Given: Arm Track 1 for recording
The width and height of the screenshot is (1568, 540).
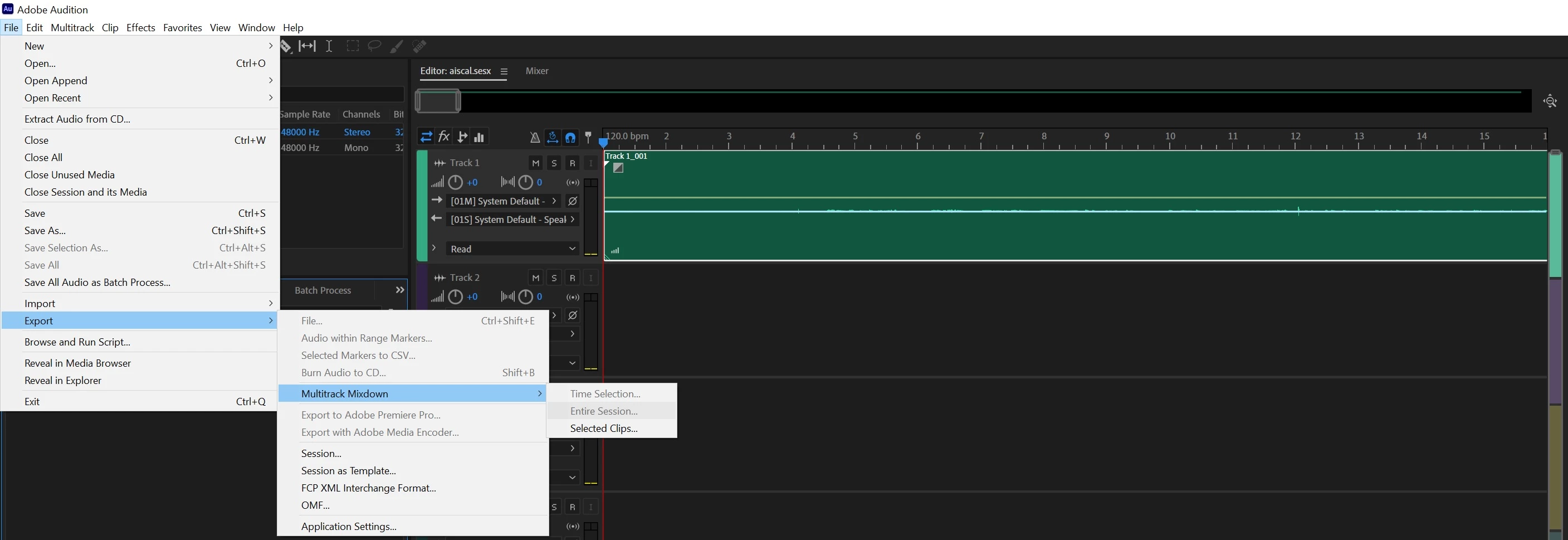Looking at the screenshot, I should (572, 163).
